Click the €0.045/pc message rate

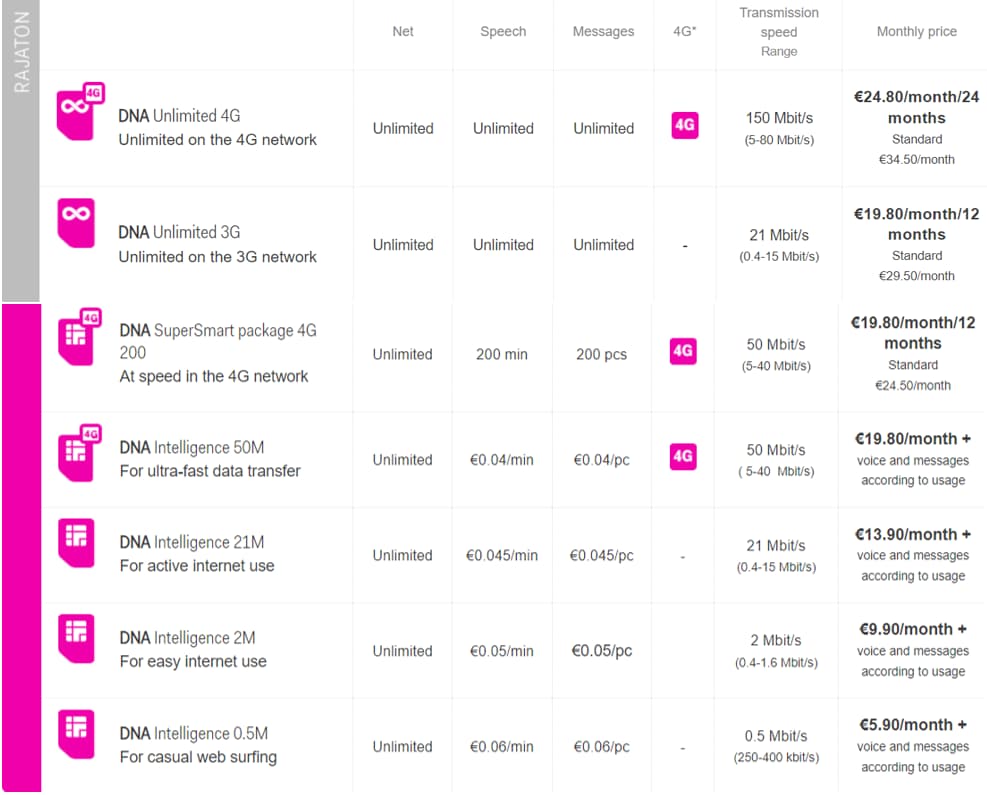point(601,556)
